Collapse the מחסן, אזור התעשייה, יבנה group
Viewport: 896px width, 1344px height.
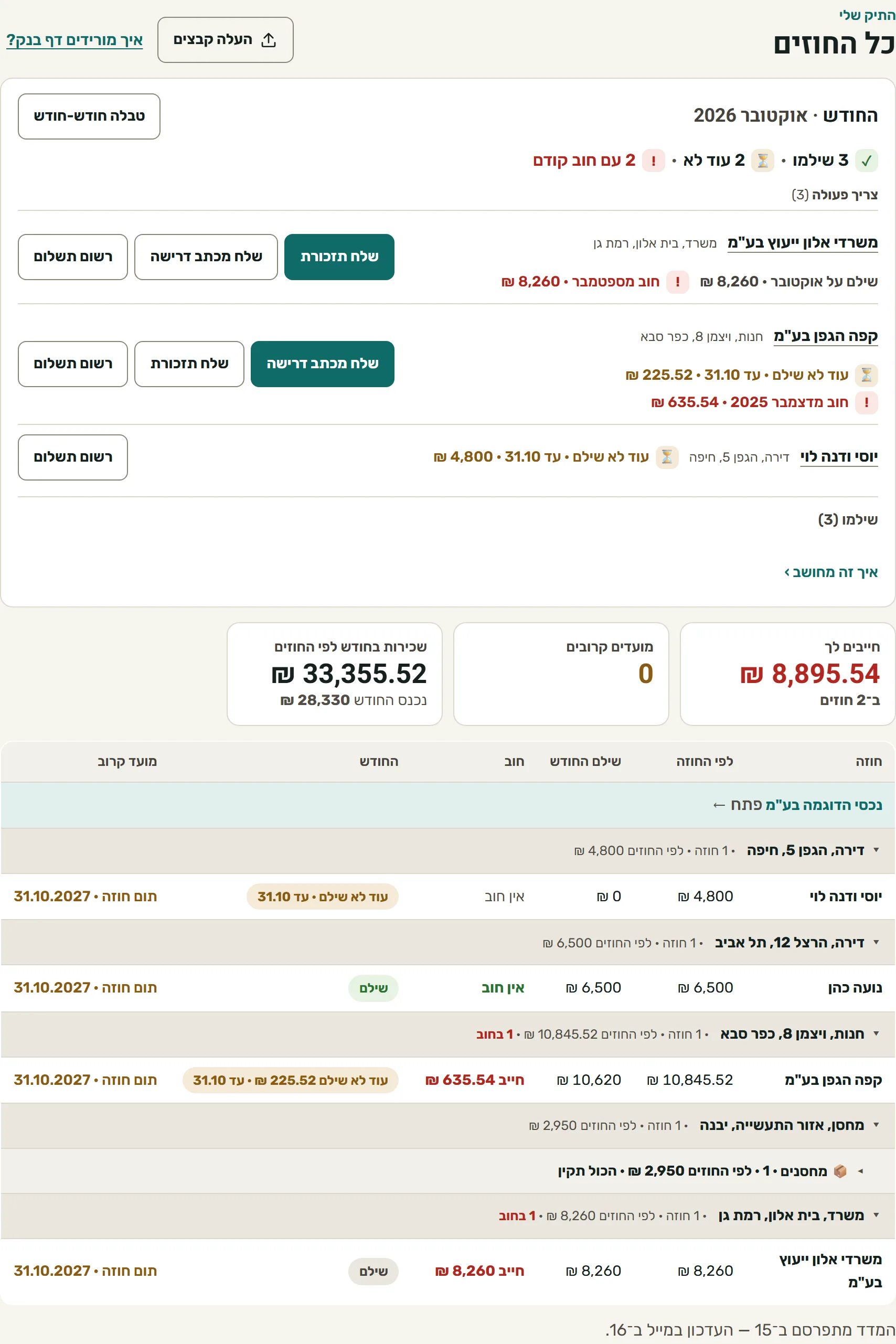[876, 1125]
